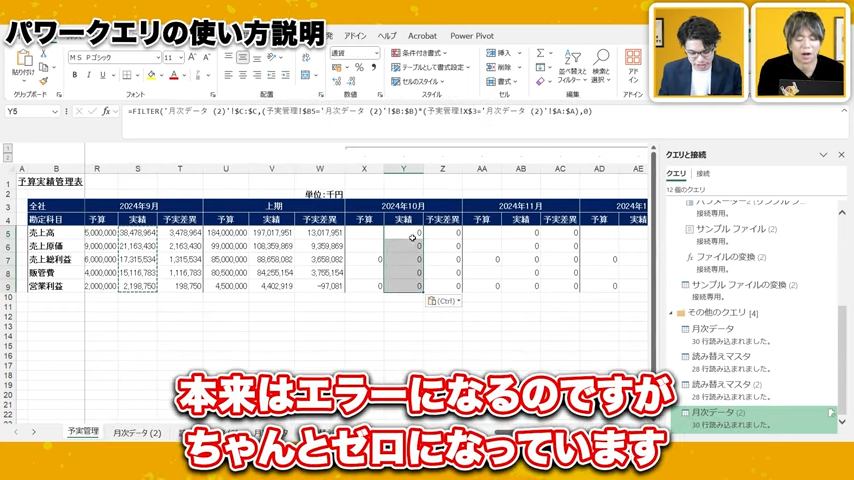Click the Insert Function fx icon
Screen dimensions: 854x480
coord(107,111)
